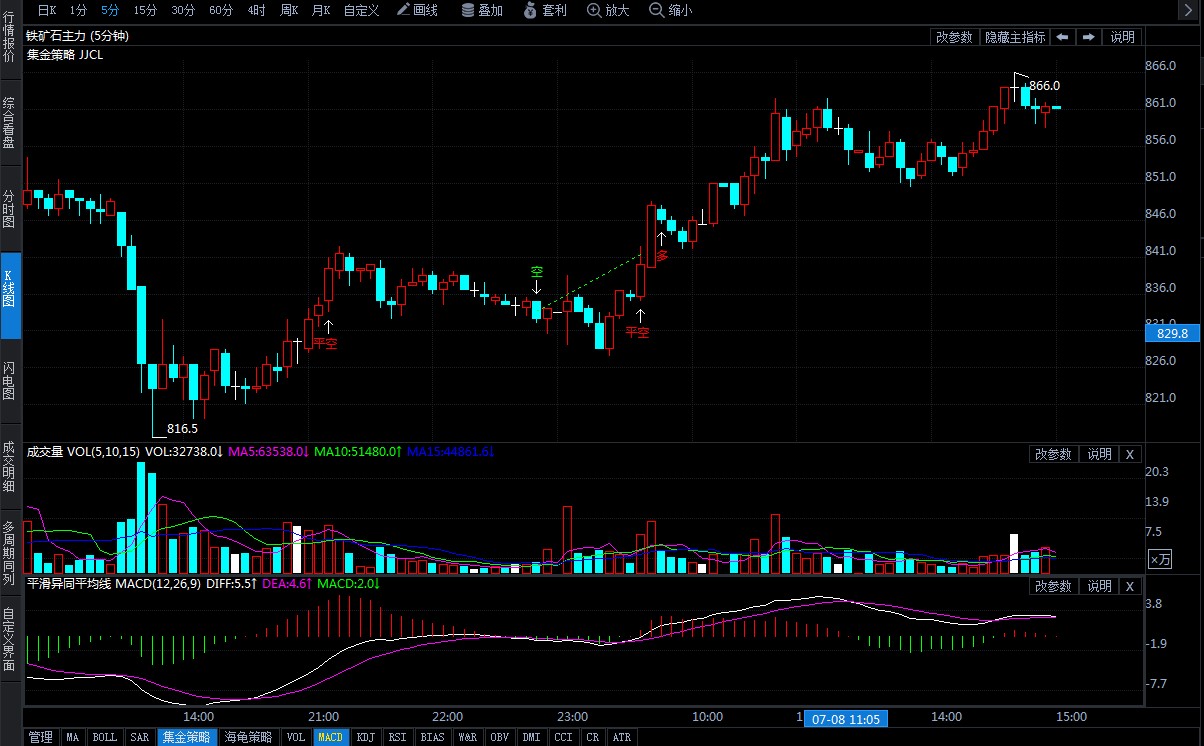Switch to 4时 period

257,10
